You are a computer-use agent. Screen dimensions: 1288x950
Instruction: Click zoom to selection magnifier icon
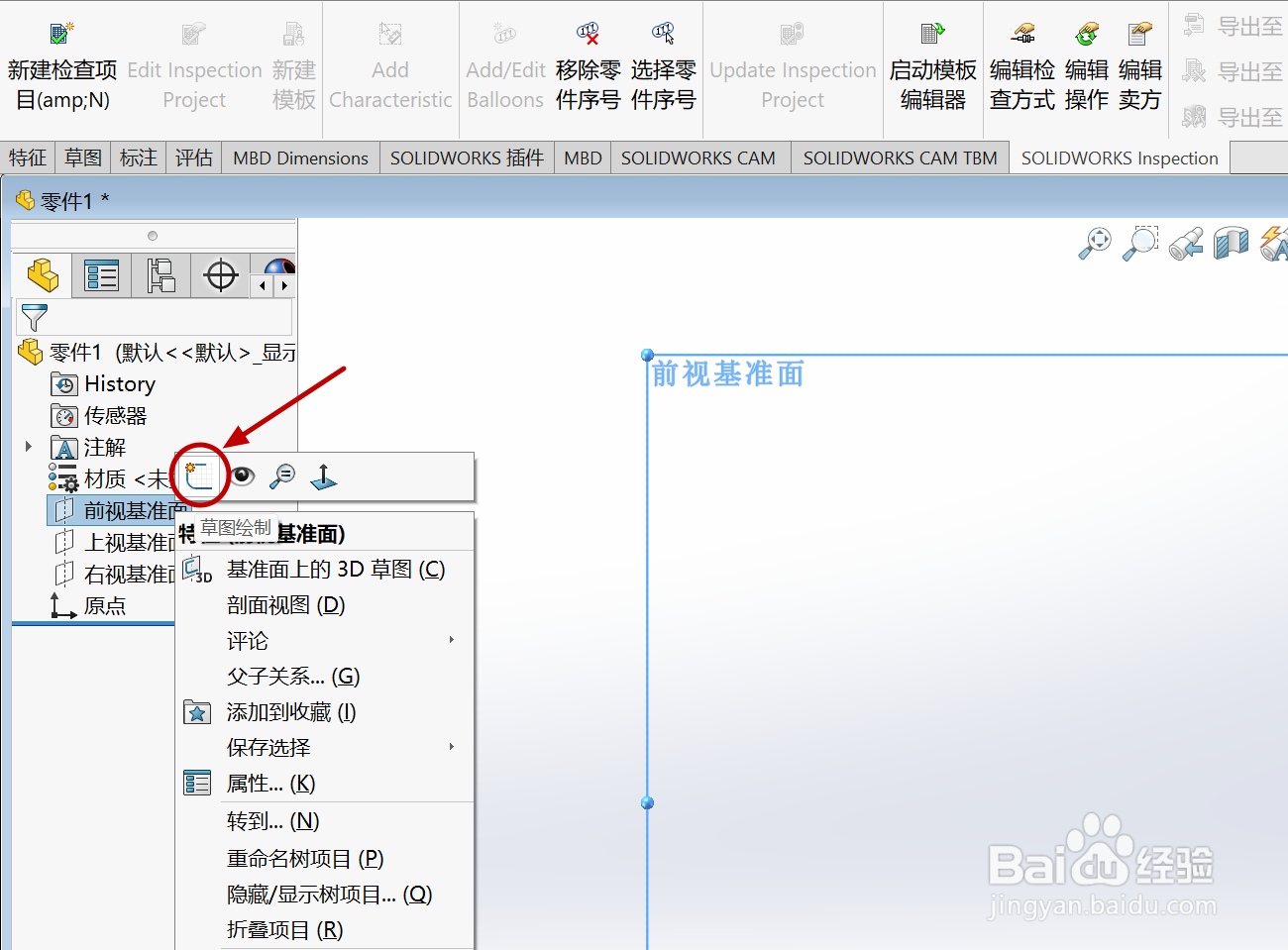[282, 476]
